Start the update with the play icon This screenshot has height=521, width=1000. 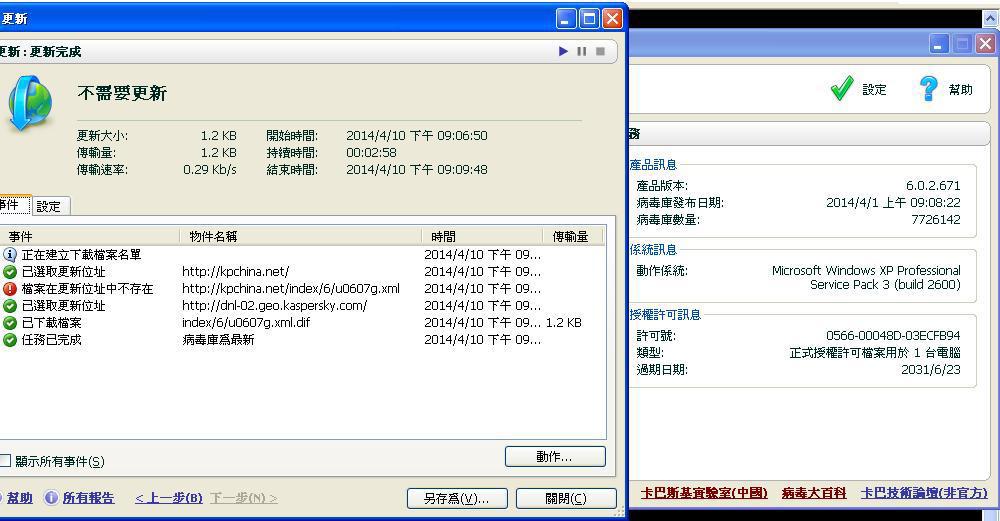tap(563, 52)
